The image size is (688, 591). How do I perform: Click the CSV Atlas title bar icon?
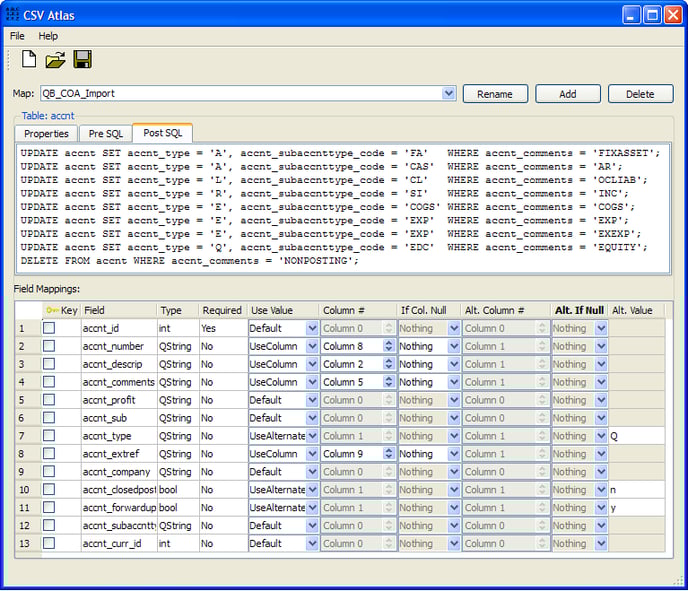13,15
